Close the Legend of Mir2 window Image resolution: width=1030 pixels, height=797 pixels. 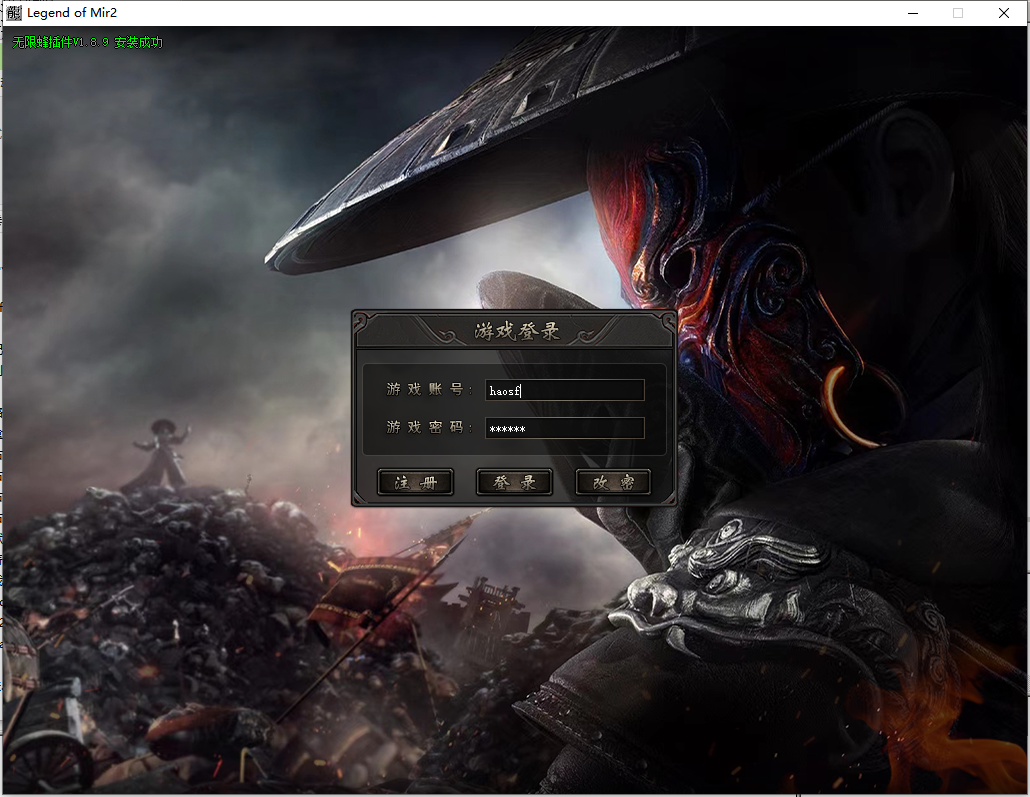tap(1004, 13)
